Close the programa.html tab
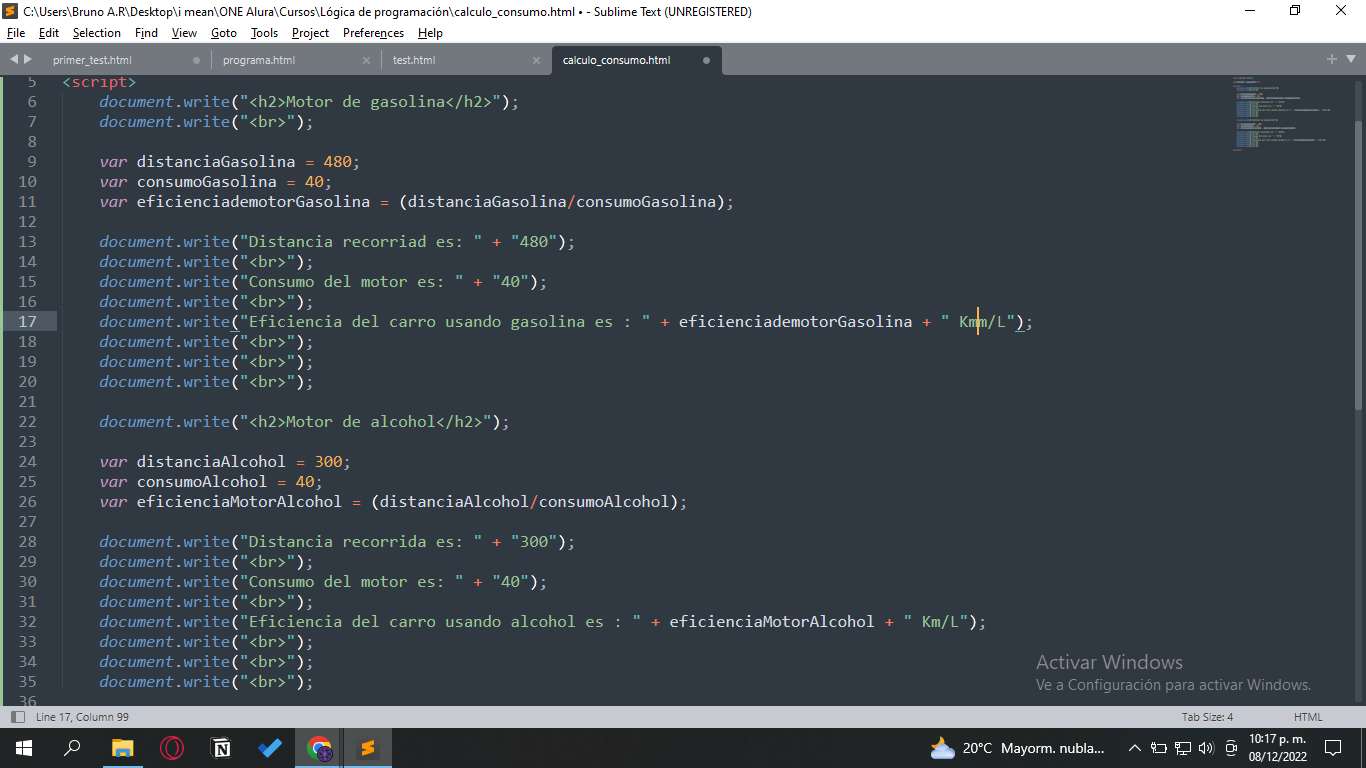The image size is (1366, 768). click(x=366, y=60)
